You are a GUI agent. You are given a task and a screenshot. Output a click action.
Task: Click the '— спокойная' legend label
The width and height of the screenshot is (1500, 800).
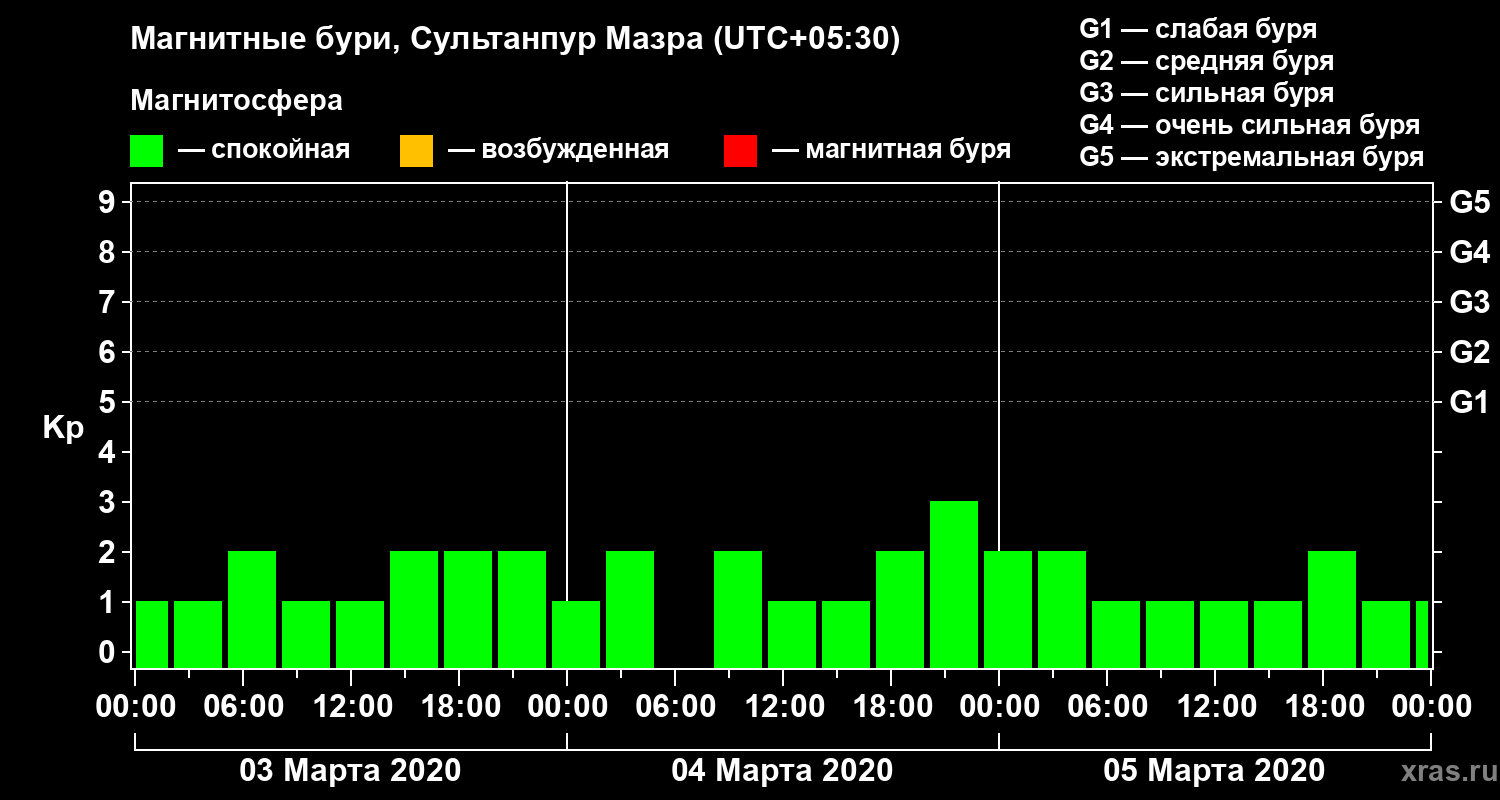point(264,151)
